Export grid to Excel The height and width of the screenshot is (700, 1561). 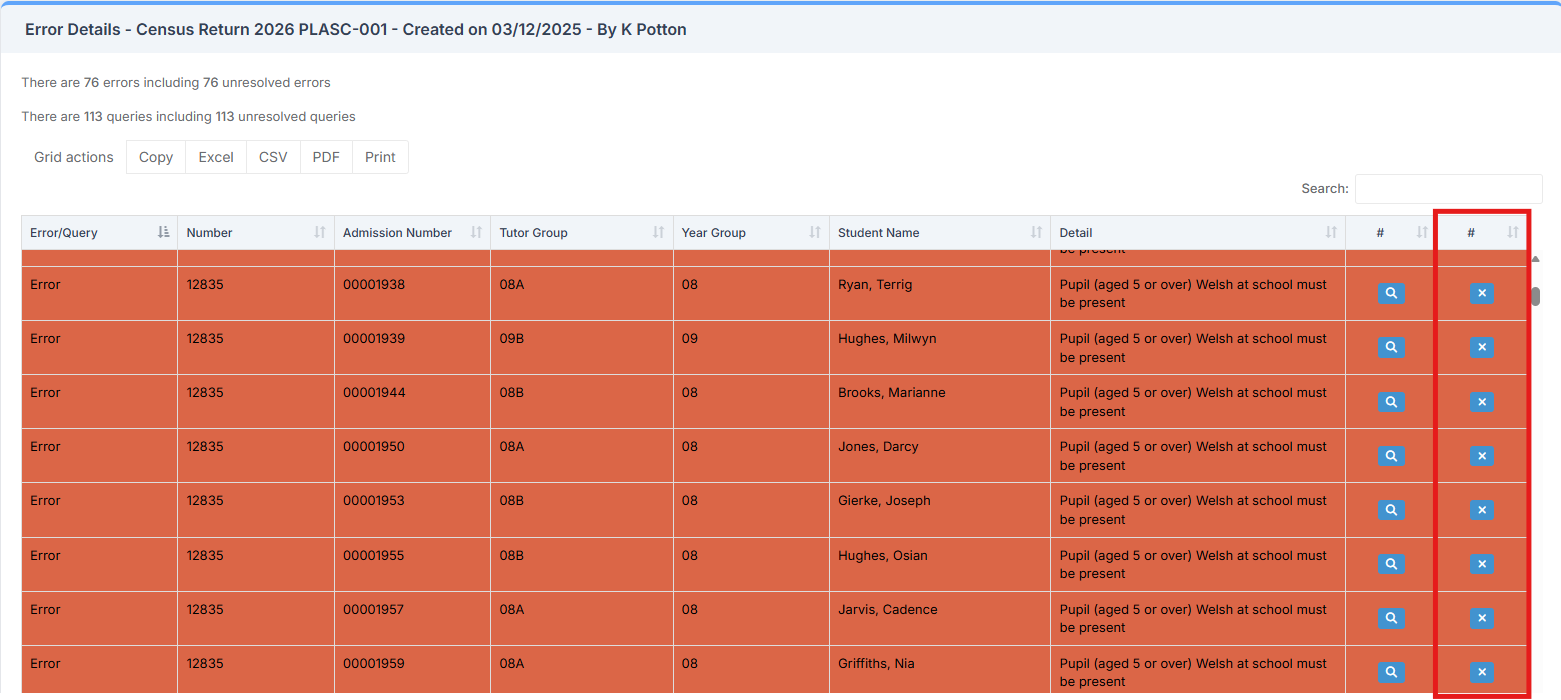click(216, 157)
